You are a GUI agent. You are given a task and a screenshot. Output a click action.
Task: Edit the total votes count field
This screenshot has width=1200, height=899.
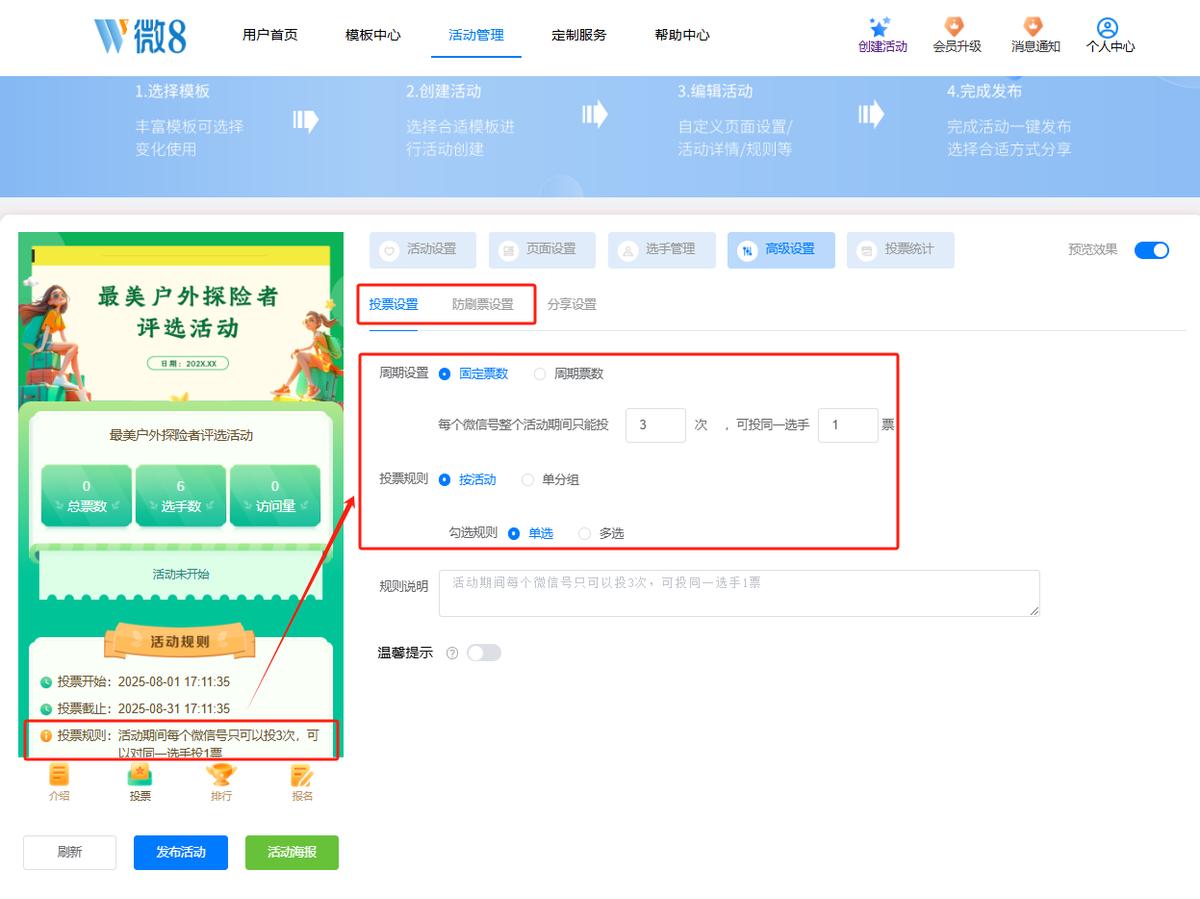(656, 425)
